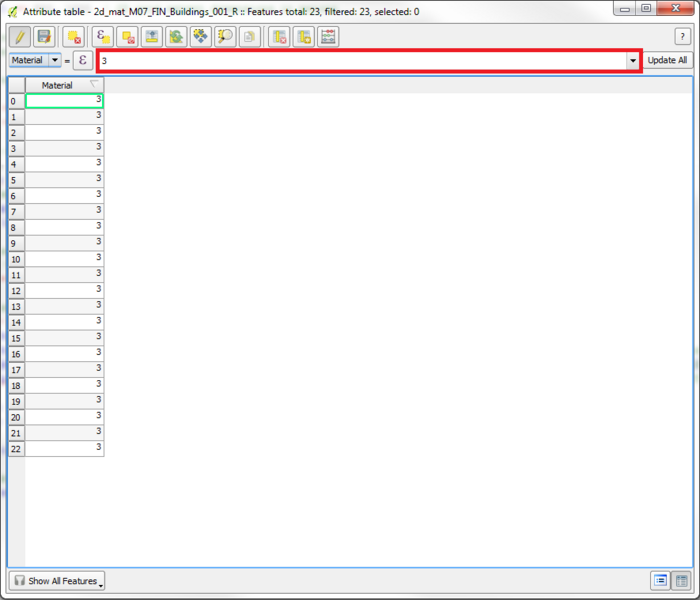Viewport: 700px width, 600px height.
Task: Toggle editing mode with the pencil icon
Action: pyautogui.click(x=19, y=37)
